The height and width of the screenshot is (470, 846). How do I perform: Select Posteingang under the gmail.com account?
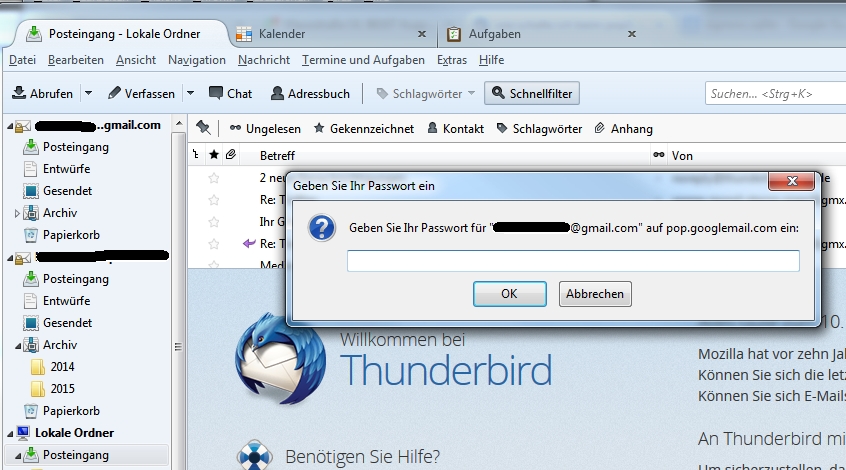(76, 147)
